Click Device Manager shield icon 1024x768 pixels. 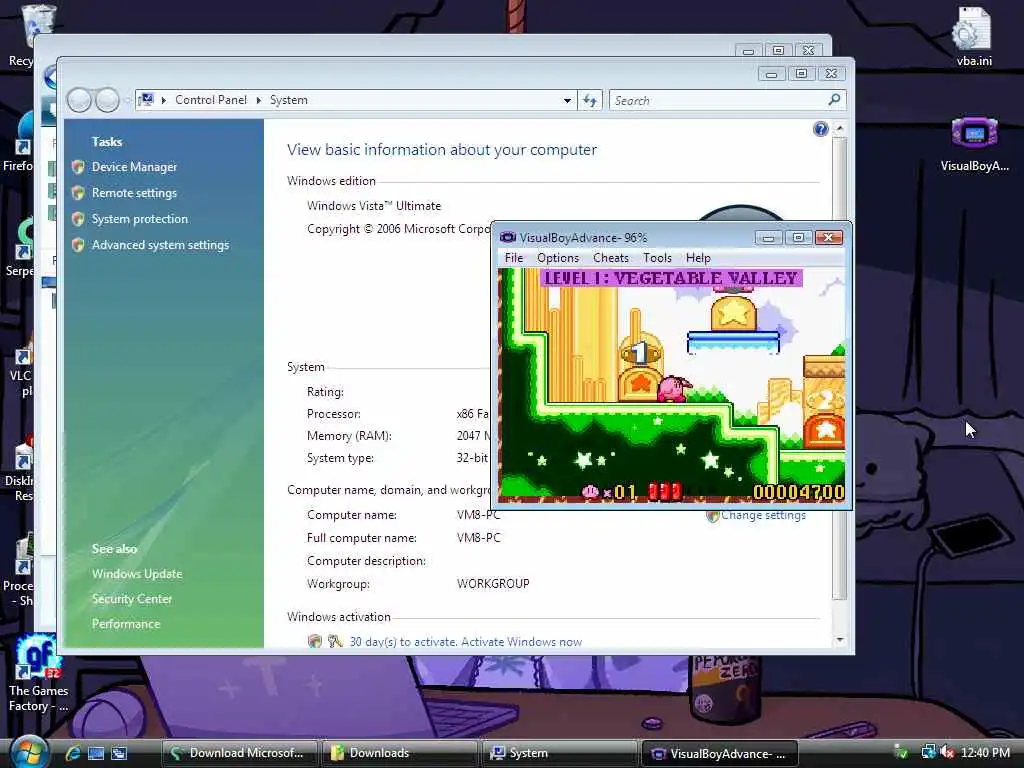point(78,167)
